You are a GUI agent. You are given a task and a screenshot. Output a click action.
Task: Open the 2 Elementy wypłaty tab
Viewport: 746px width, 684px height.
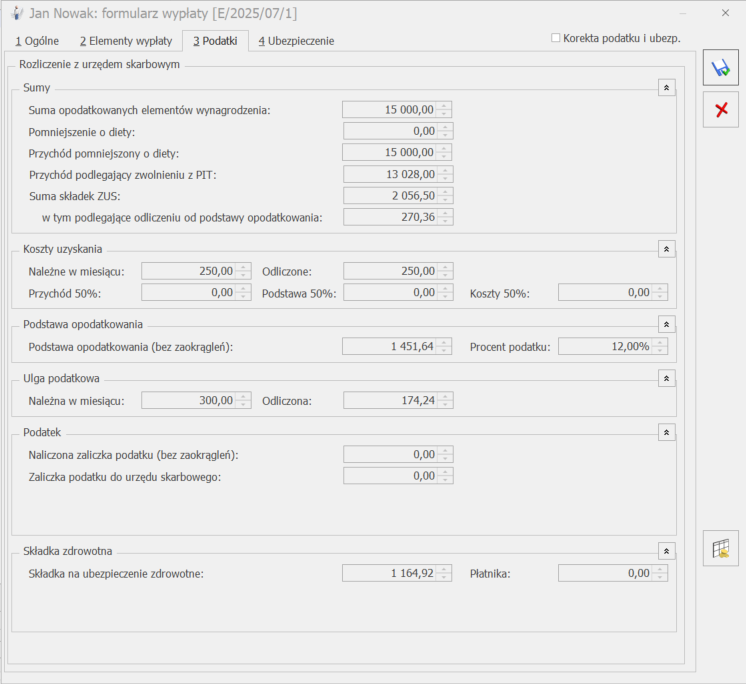coord(126,41)
